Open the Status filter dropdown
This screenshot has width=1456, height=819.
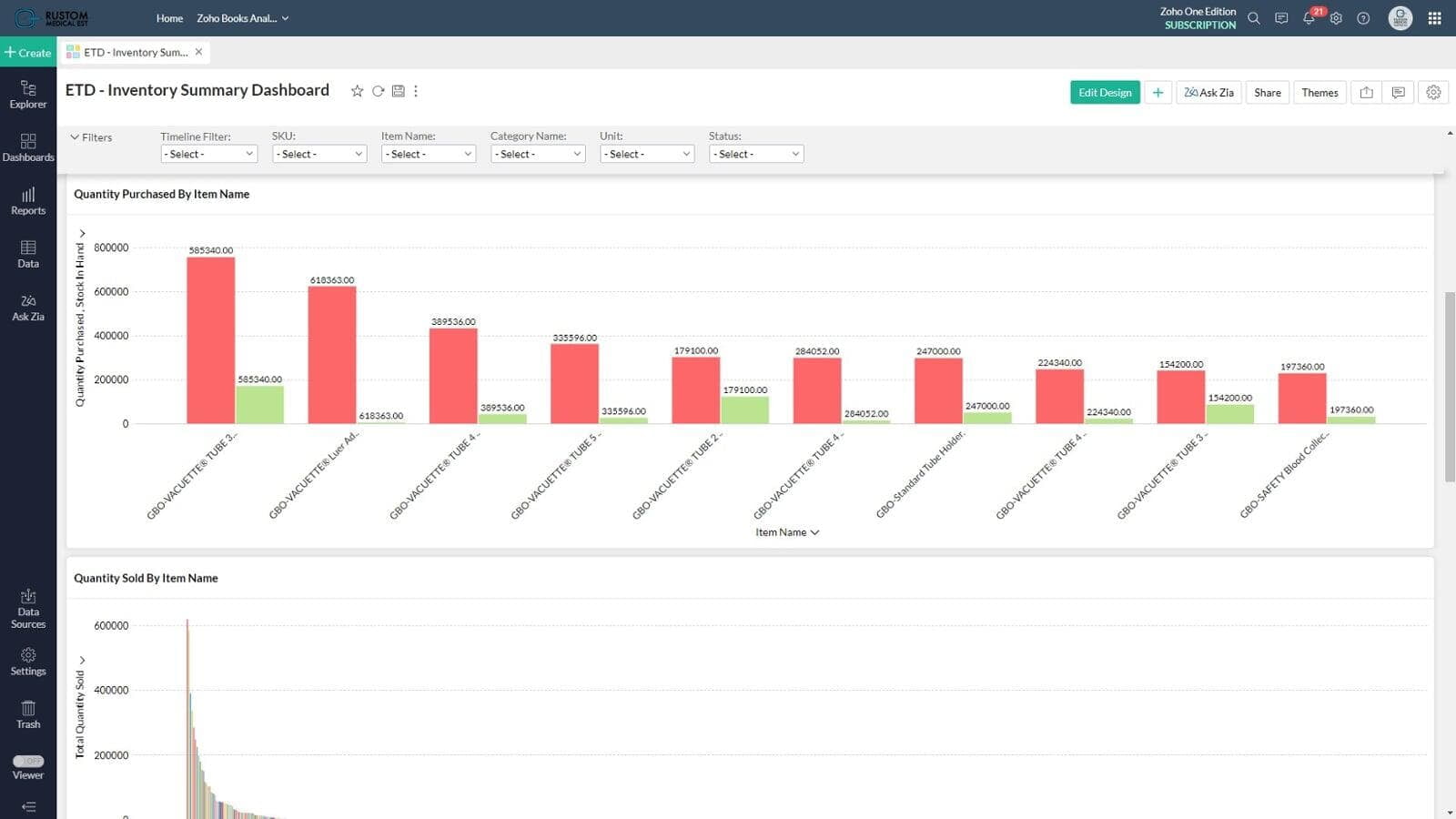[x=756, y=154]
